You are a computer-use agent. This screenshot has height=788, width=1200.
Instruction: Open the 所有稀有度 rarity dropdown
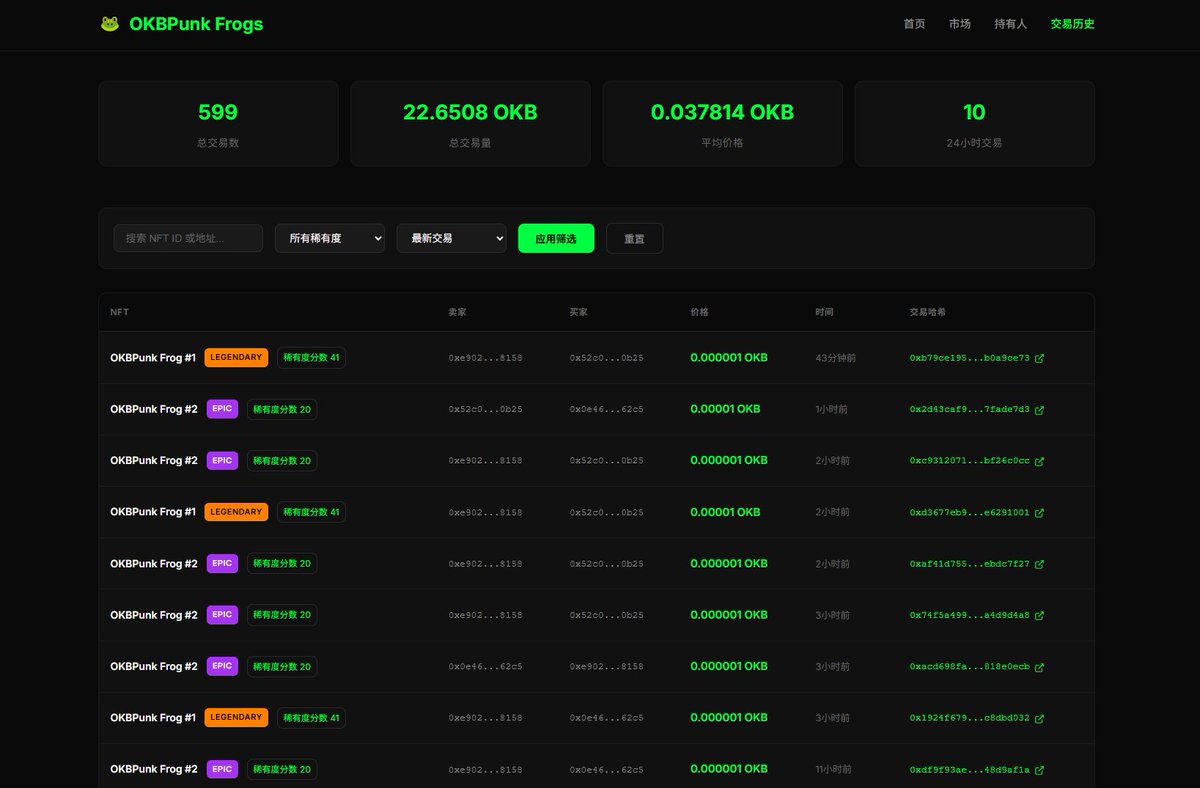pyautogui.click(x=330, y=238)
